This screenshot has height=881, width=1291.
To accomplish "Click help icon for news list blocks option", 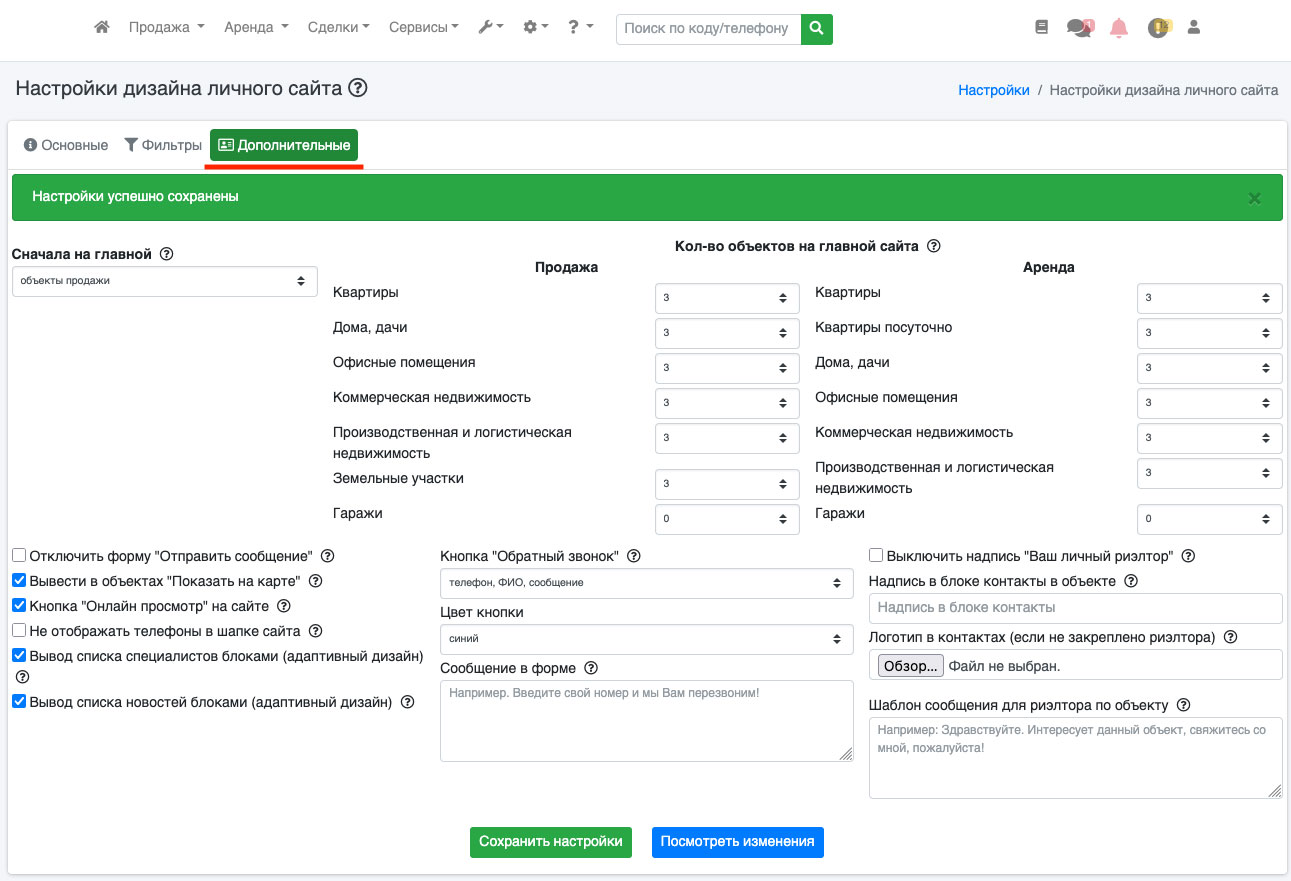I will point(408,702).
